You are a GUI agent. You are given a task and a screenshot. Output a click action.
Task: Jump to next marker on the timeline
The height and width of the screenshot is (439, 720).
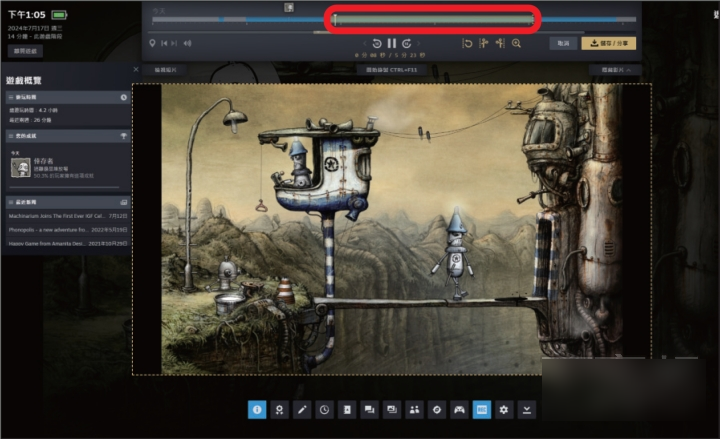174,43
